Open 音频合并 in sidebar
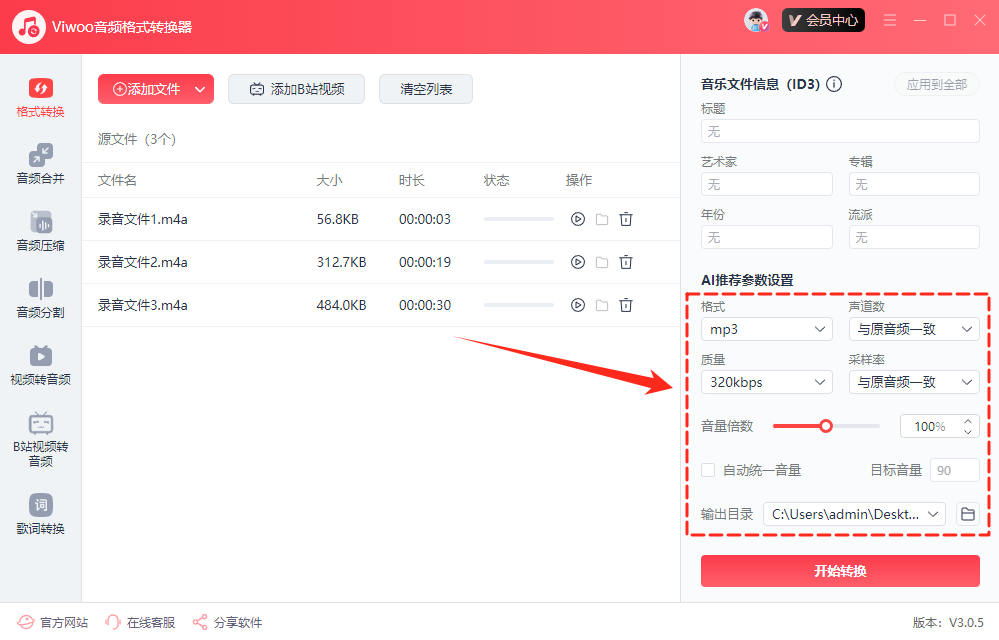The height and width of the screenshot is (640, 999). point(40,164)
